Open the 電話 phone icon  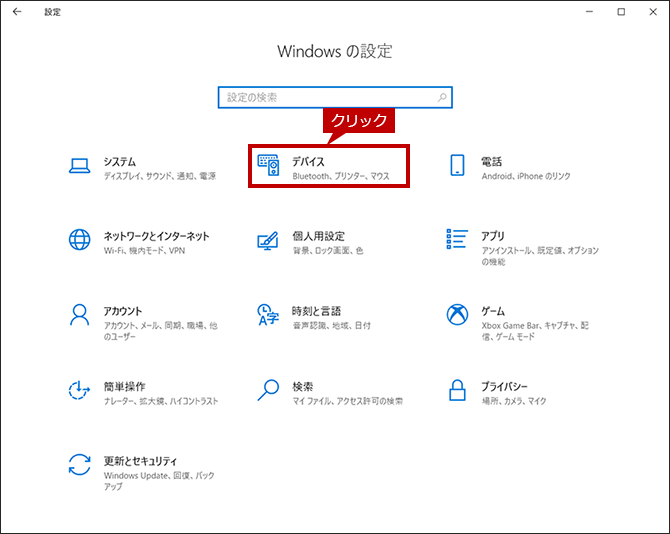(457, 165)
